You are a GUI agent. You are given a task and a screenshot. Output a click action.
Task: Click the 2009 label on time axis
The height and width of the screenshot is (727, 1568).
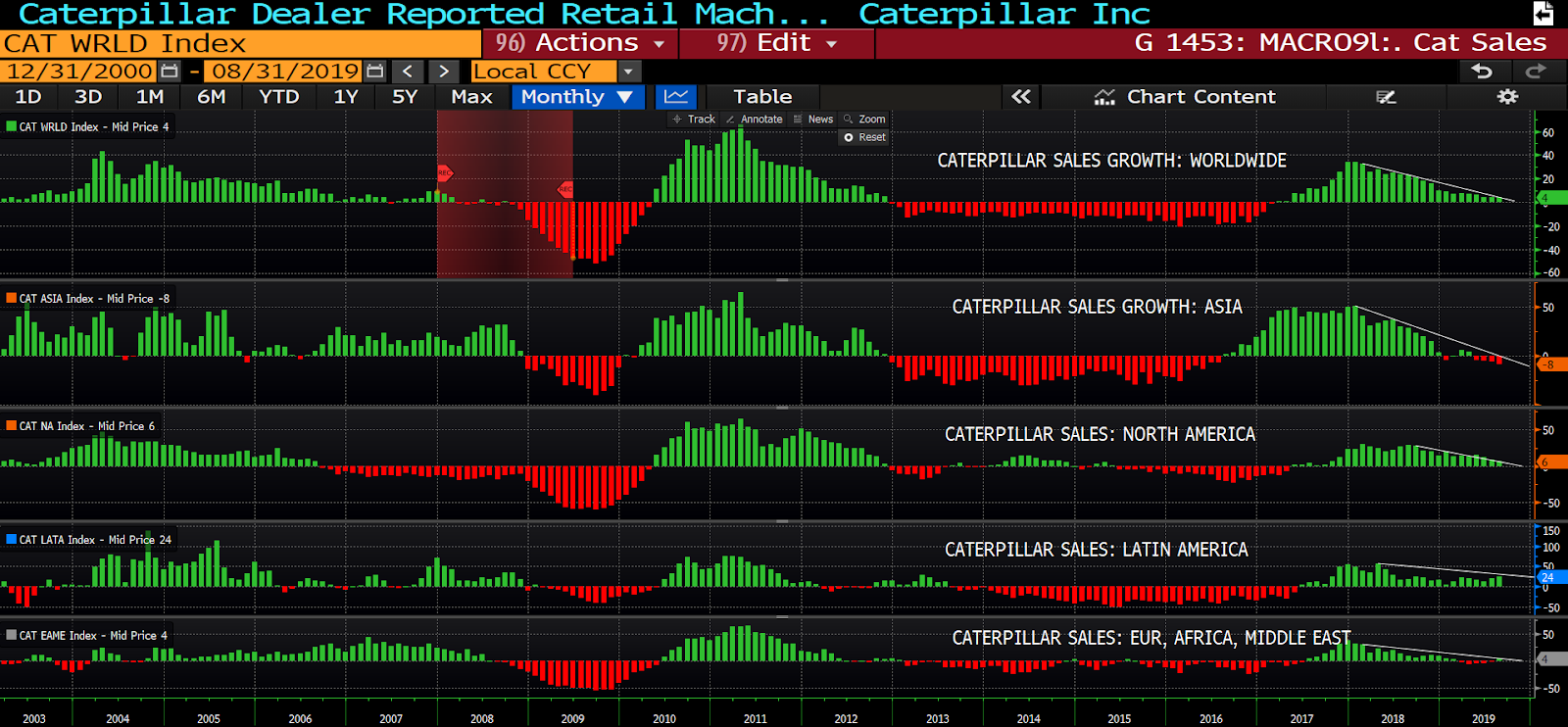pyautogui.click(x=572, y=718)
